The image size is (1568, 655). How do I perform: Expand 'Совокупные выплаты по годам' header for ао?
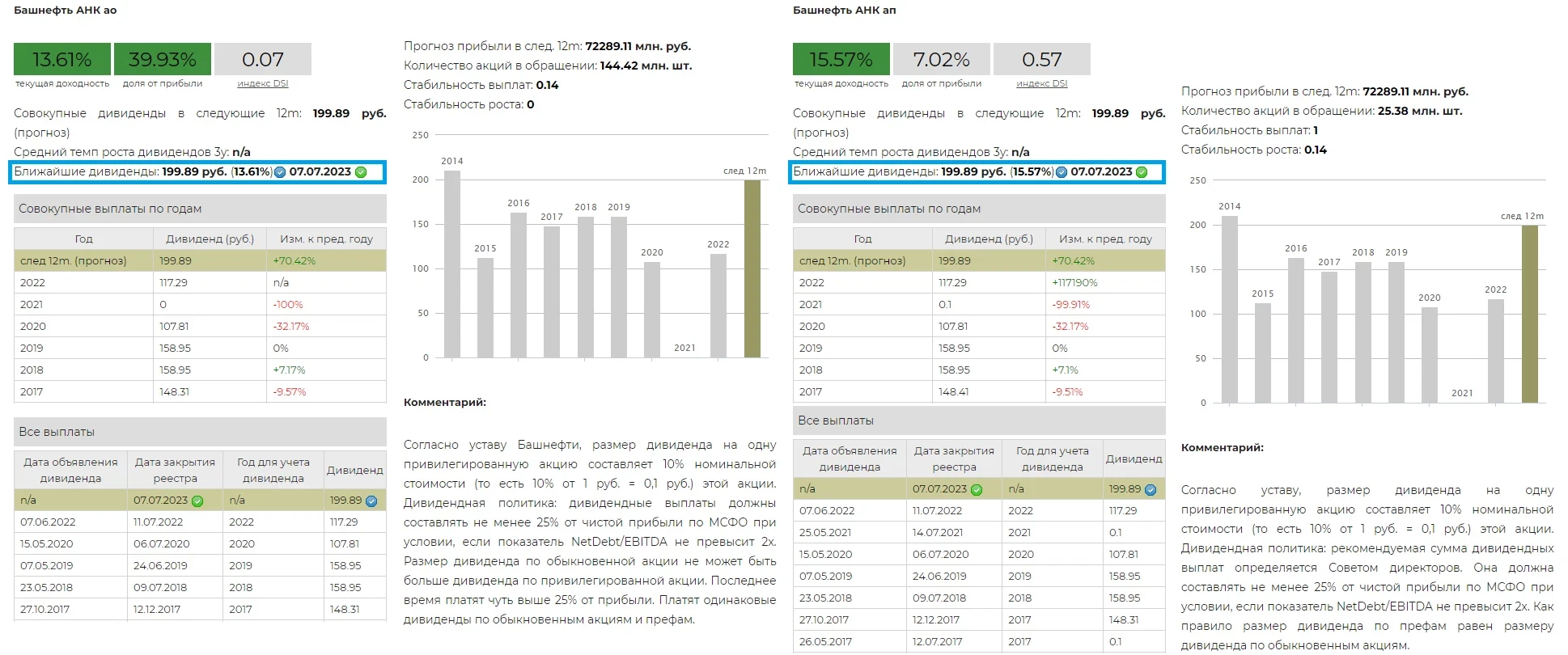point(200,209)
